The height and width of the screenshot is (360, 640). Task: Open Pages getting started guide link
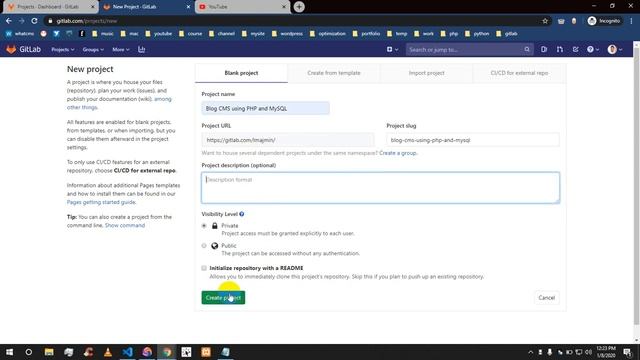pos(101,202)
